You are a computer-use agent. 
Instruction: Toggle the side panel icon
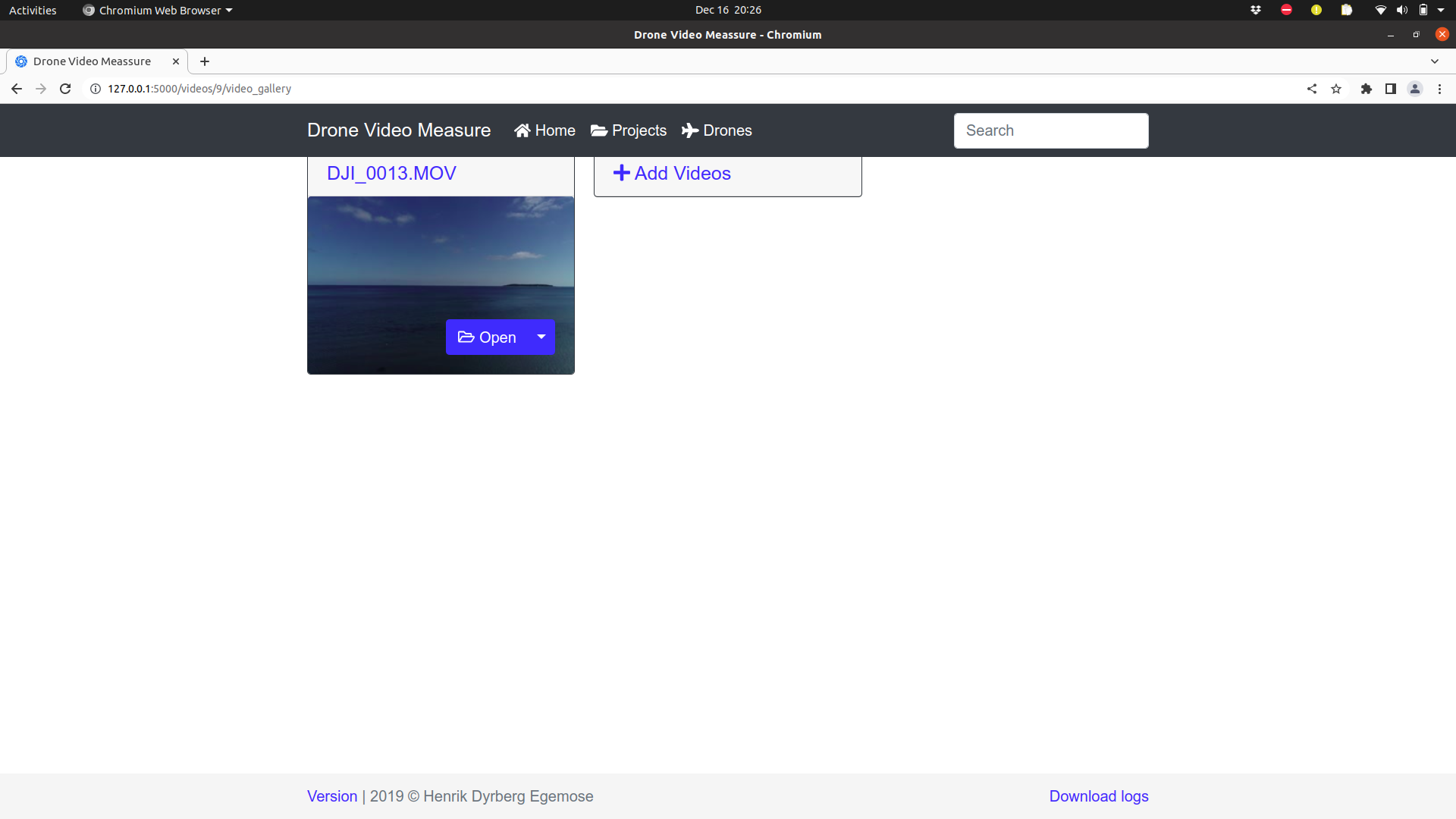(1391, 89)
